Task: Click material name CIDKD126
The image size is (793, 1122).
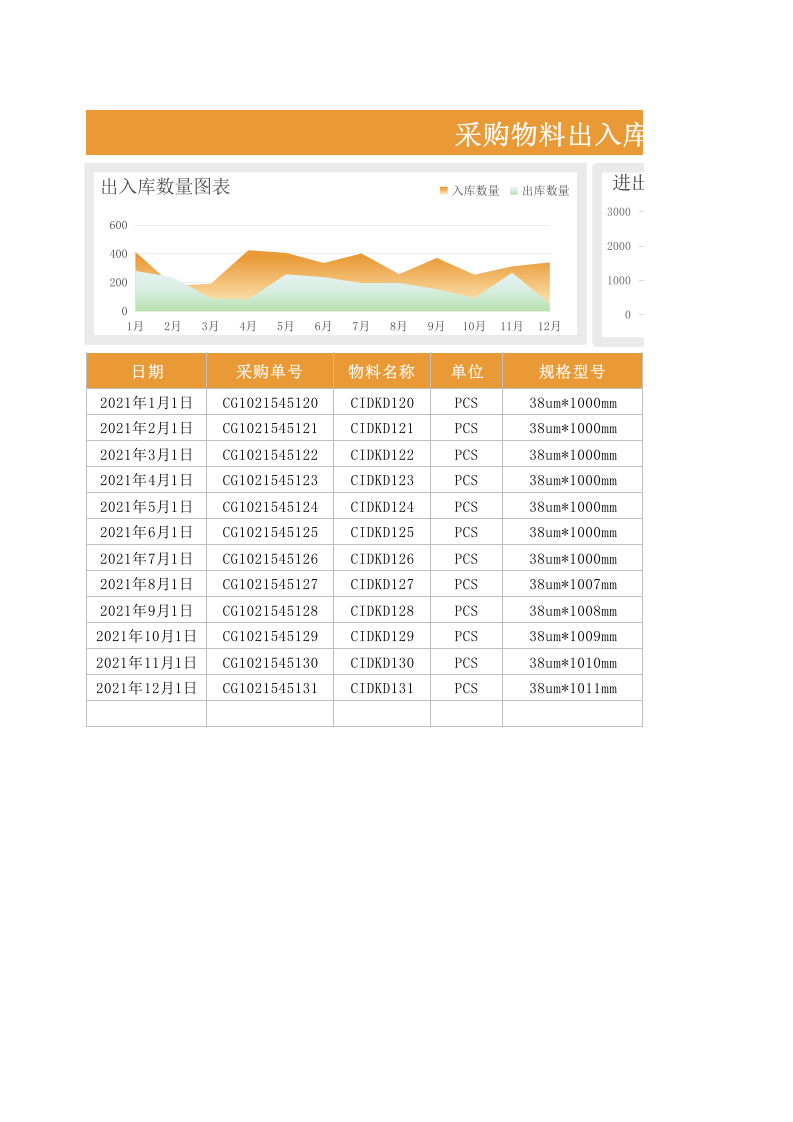Action: click(x=382, y=559)
